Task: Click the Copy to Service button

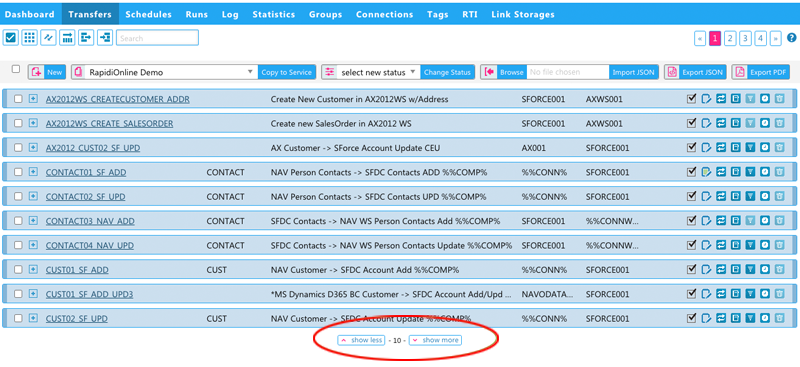Action: tap(286, 72)
